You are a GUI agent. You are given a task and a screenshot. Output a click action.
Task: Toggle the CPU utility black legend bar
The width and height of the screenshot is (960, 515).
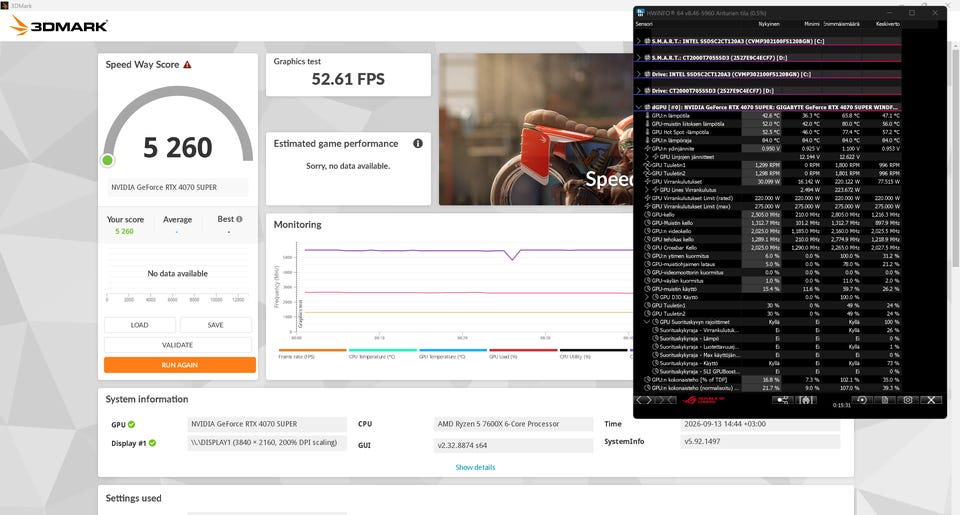click(593, 350)
